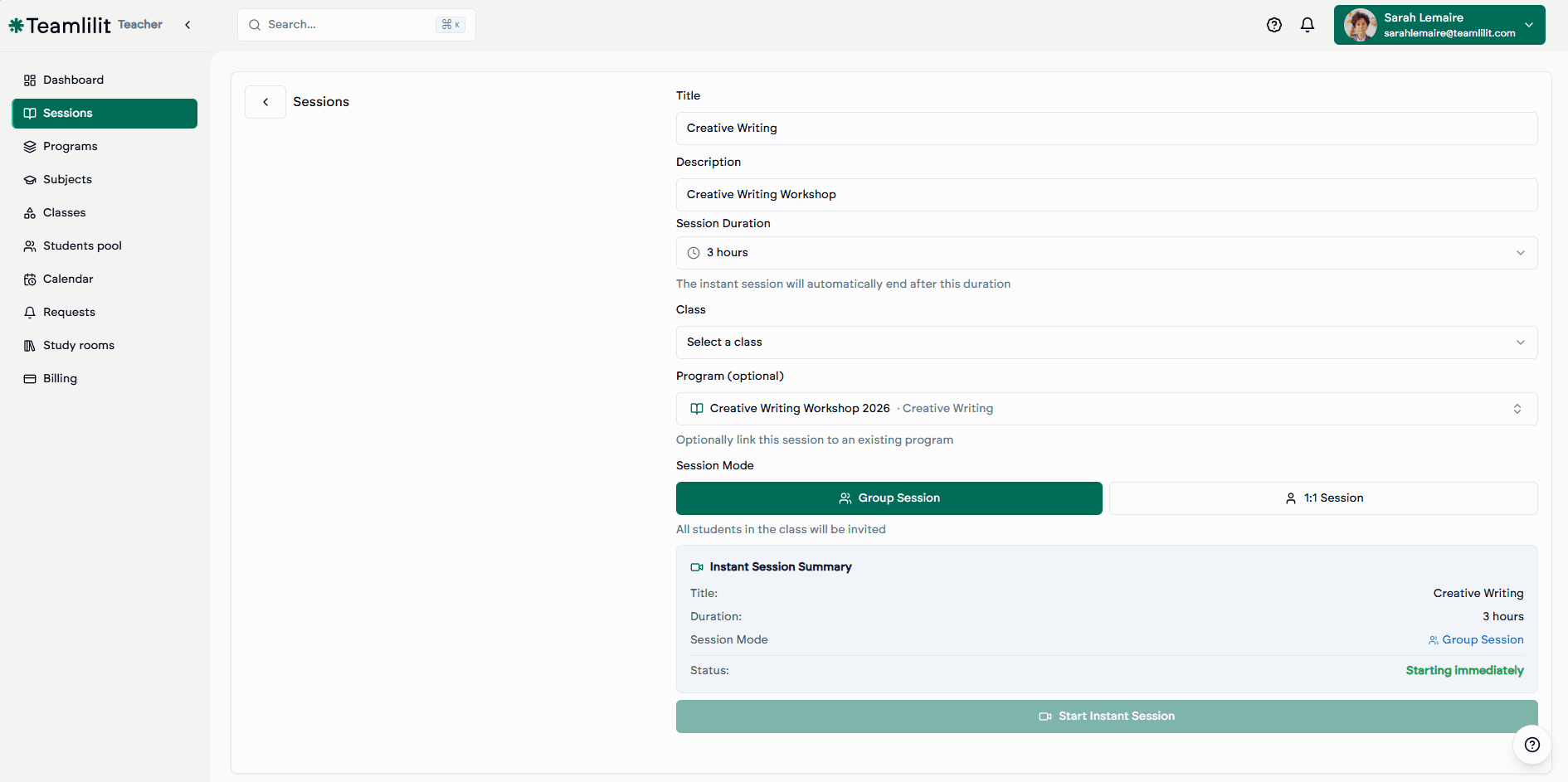Select Group Session mode
The height and width of the screenshot is (782, 1568).
coord(889,498)
